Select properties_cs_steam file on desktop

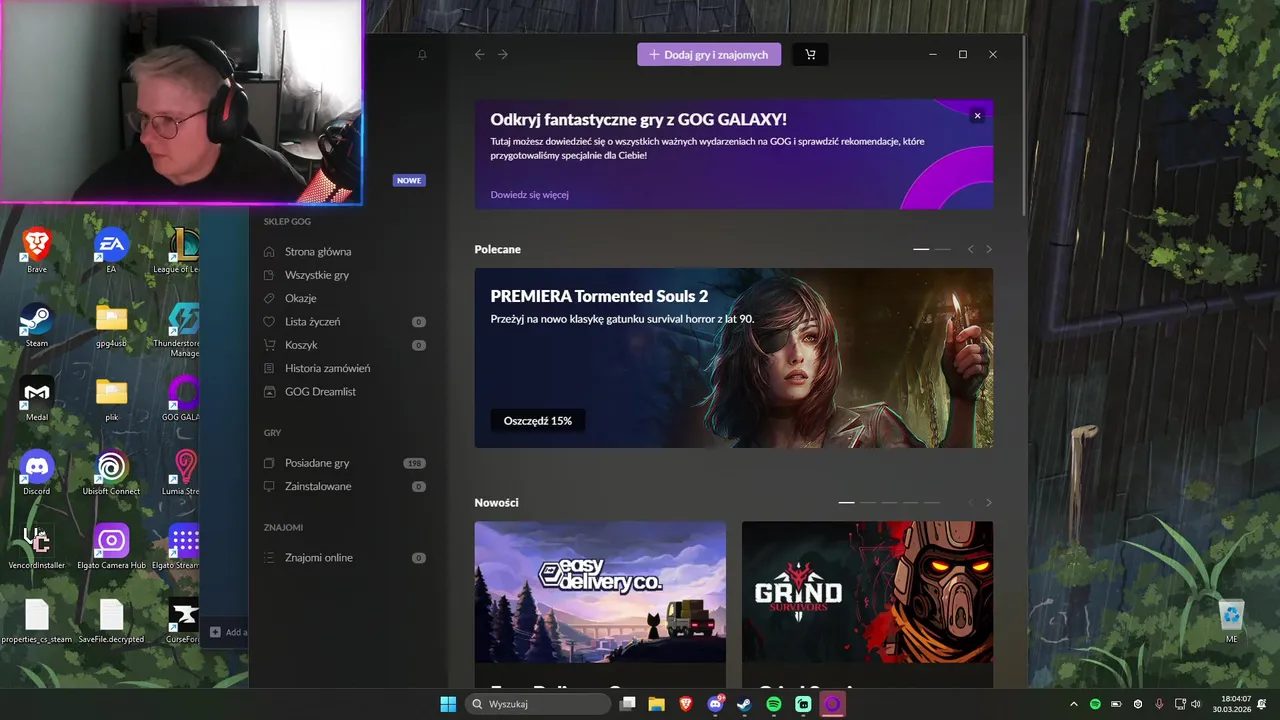37,620
